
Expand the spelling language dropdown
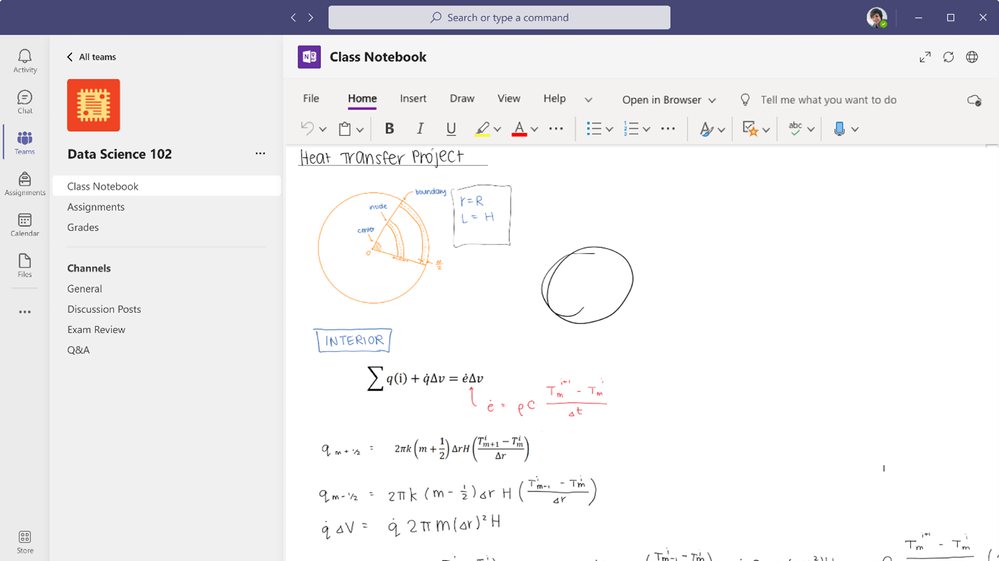point(810,129)
